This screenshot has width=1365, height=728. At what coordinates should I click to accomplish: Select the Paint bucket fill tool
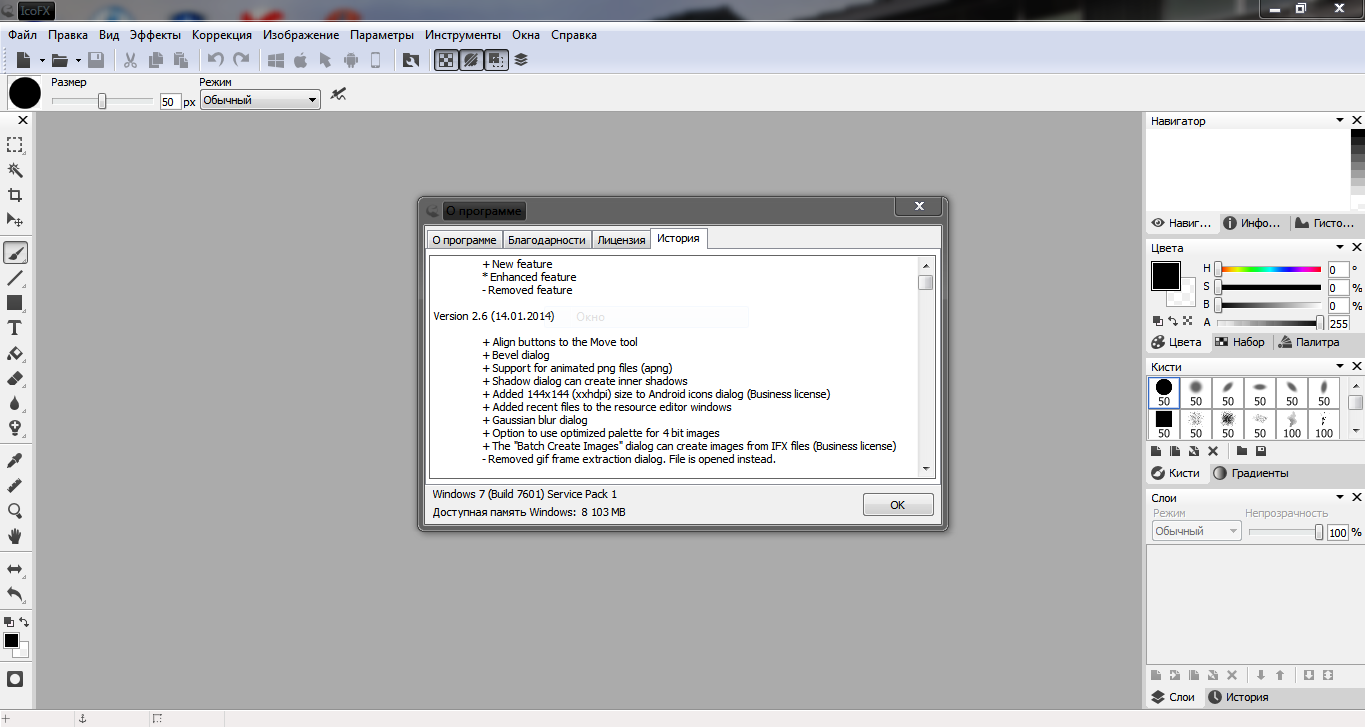(15, 353)
